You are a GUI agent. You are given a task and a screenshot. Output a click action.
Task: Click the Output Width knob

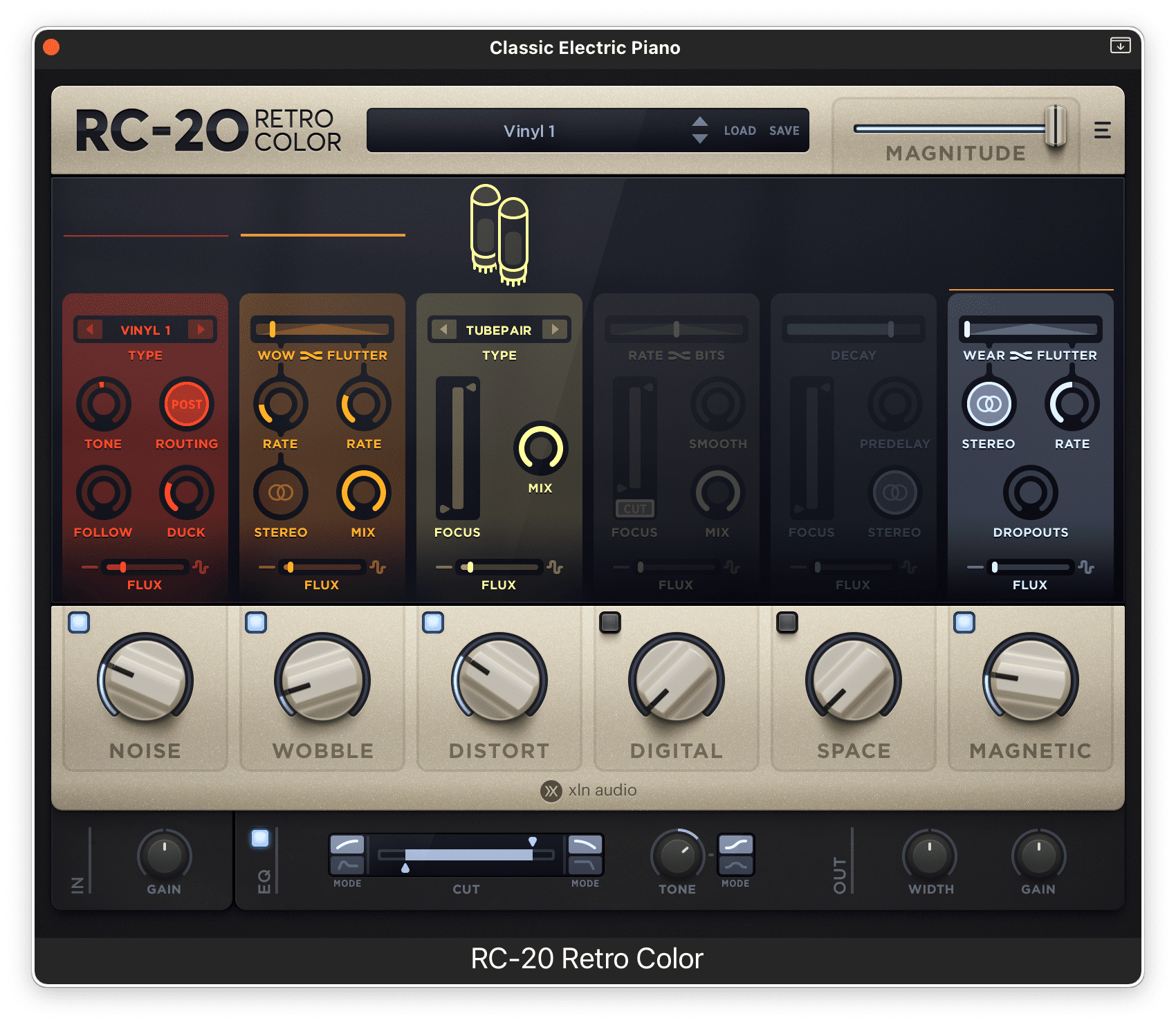[x=930, y=856]
